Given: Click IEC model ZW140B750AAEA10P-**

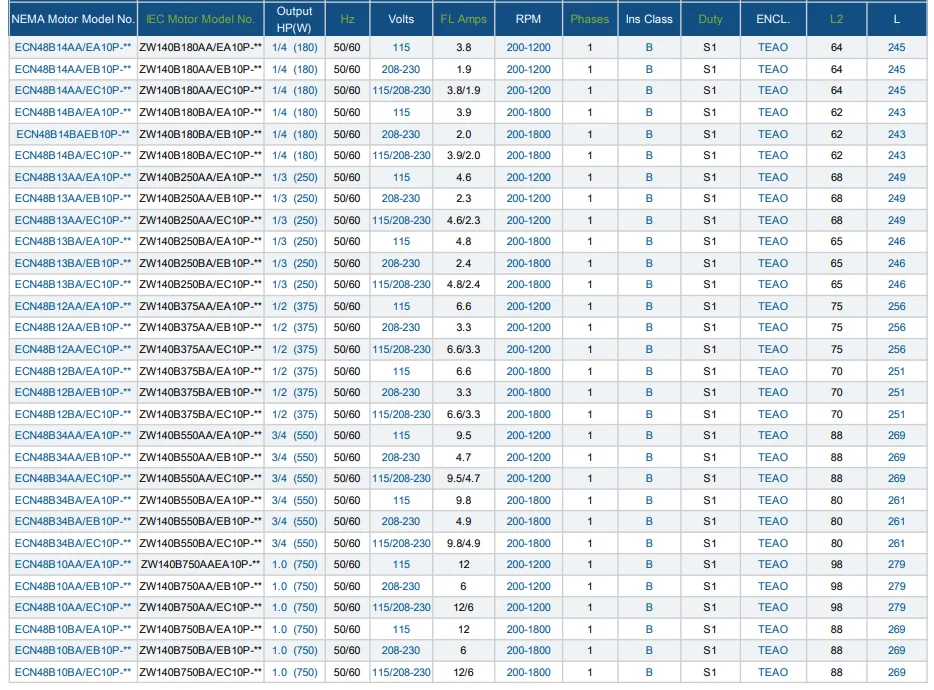Looking at the screenshot, I should pos(200,564).
